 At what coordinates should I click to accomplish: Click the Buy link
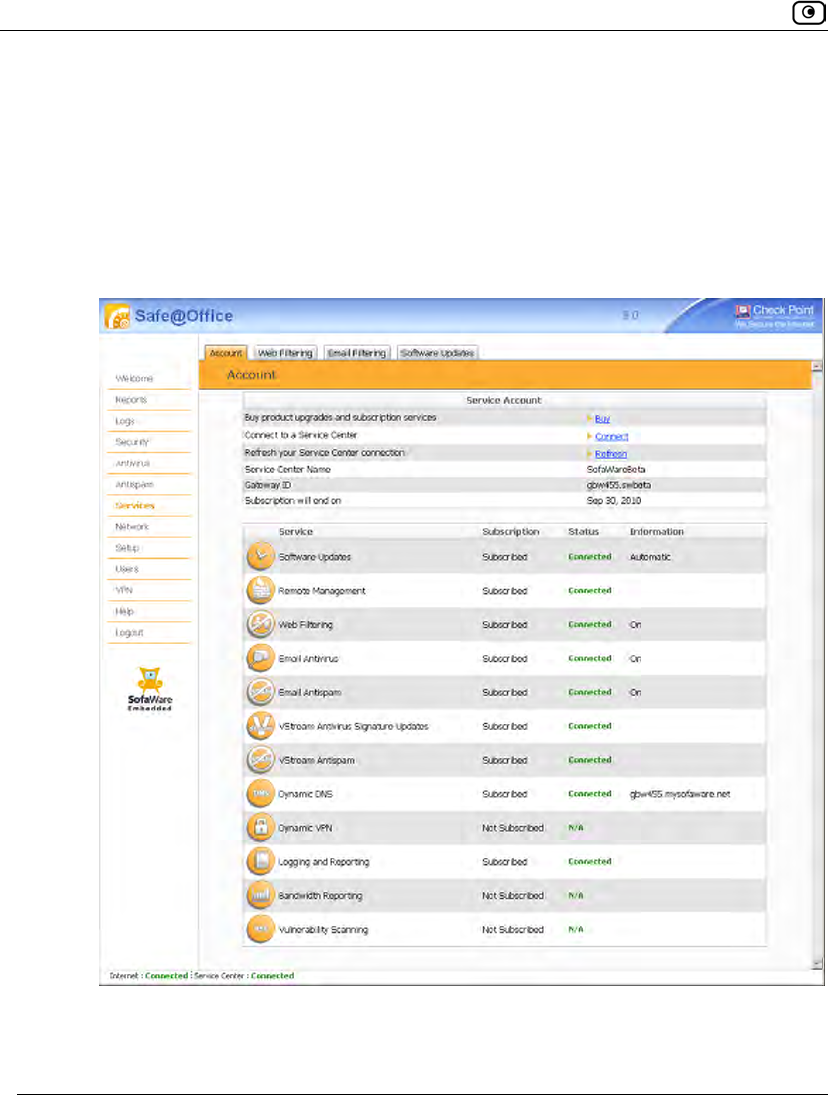coord(602,419)
